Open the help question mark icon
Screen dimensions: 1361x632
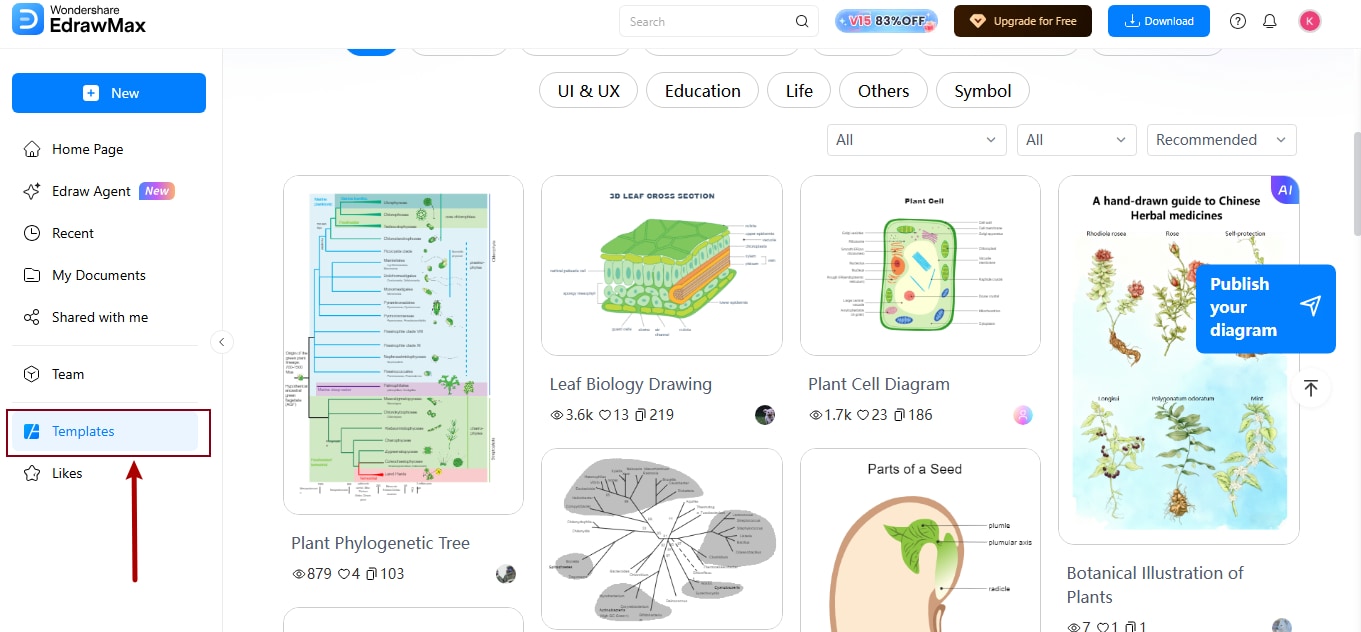pyautogui.click(x=1237, y=20)
